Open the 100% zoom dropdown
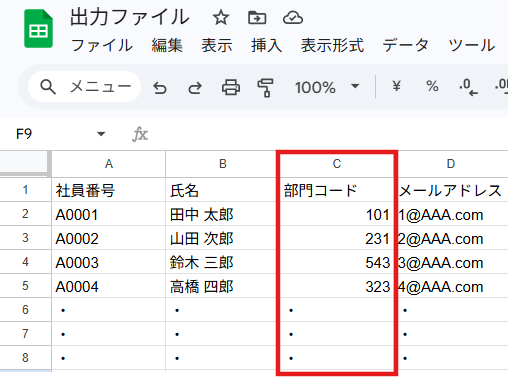The width and height of the screenshot is (508, 377). 355,86
